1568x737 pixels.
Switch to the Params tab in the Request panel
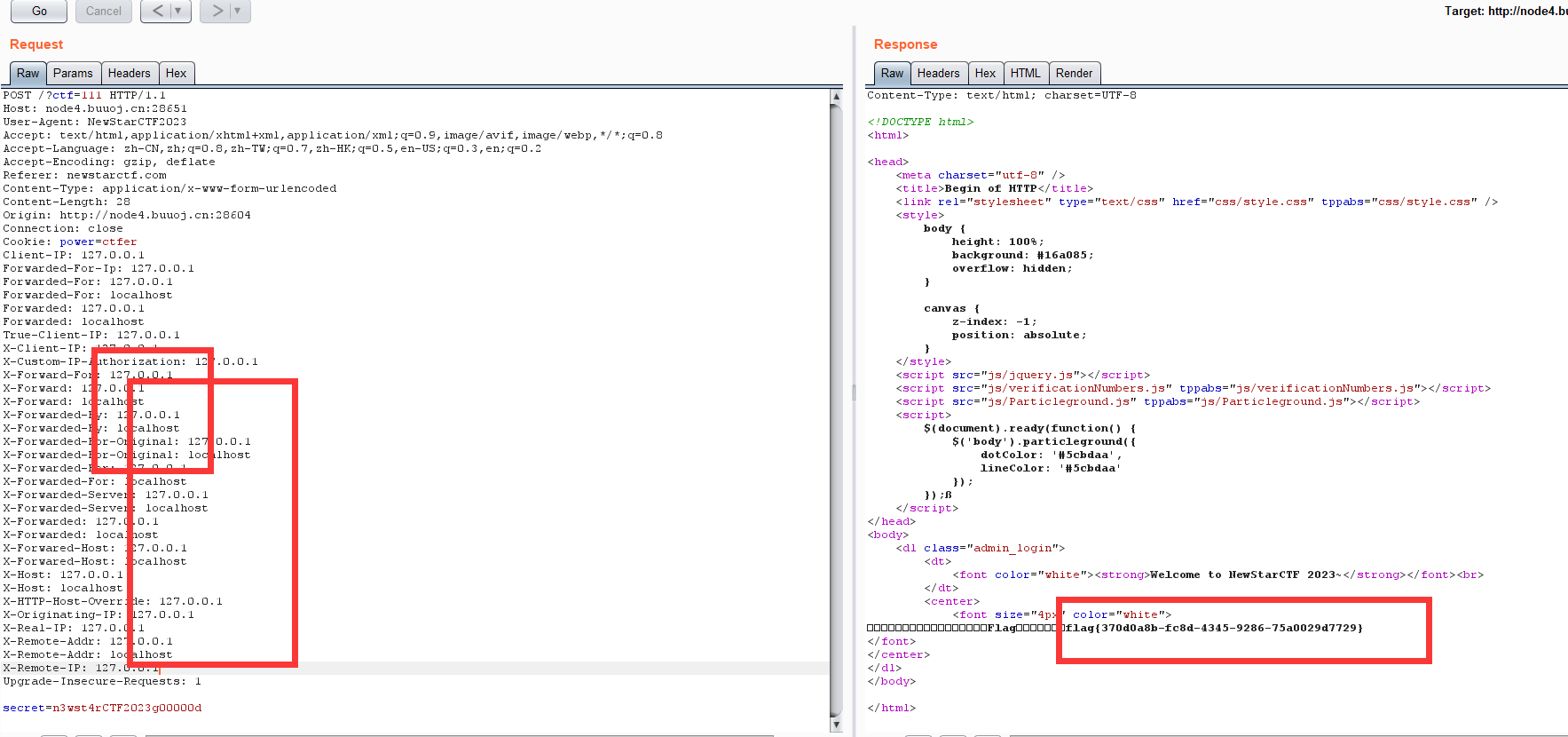[73, 73]
